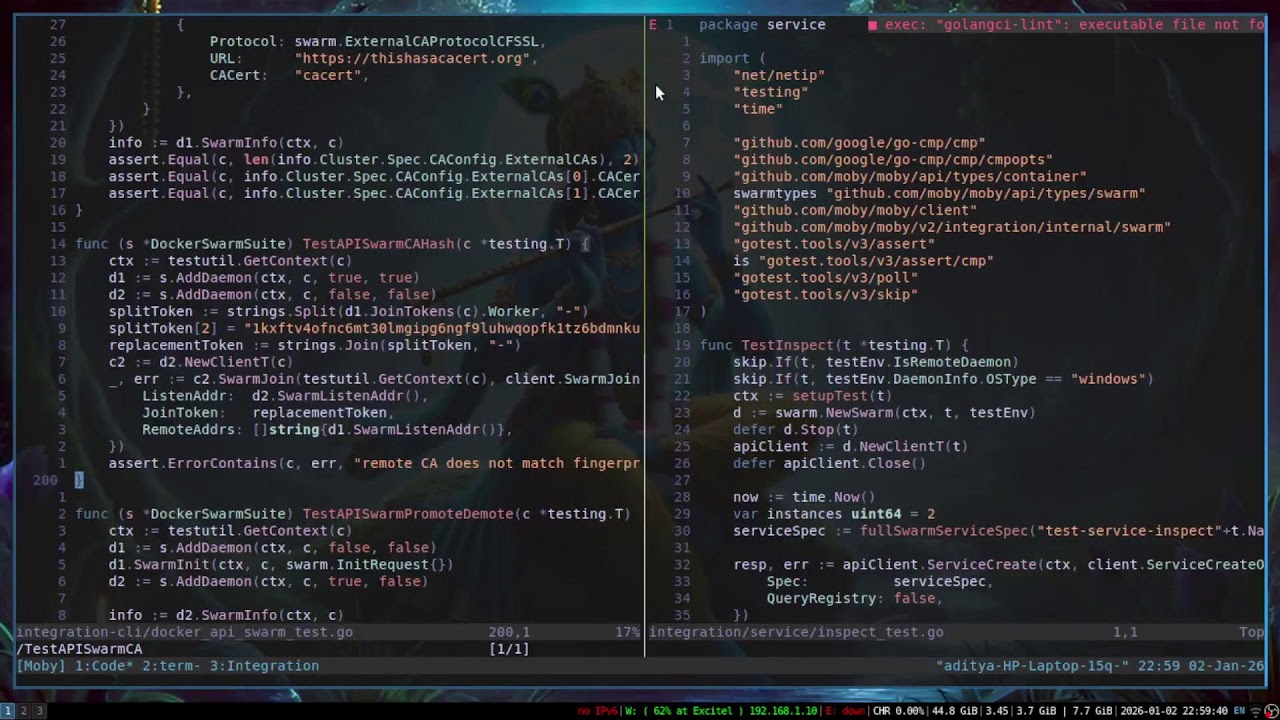
Task: Click the "defer apiClient.Close()" line
Action: coord(829,463)
